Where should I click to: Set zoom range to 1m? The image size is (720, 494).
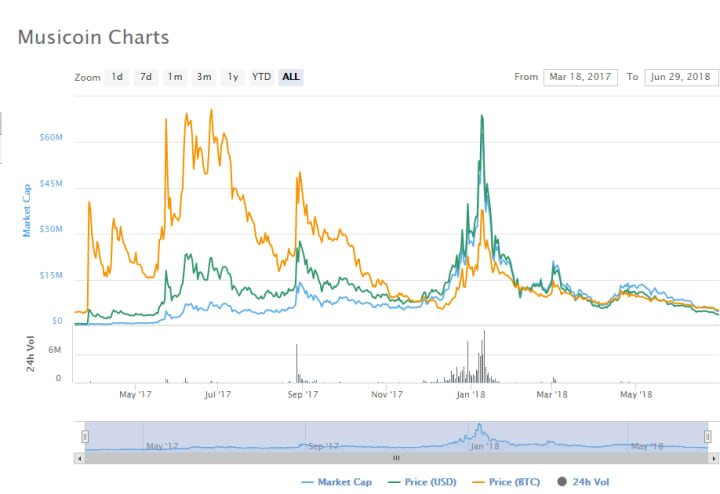click(175, 77)
